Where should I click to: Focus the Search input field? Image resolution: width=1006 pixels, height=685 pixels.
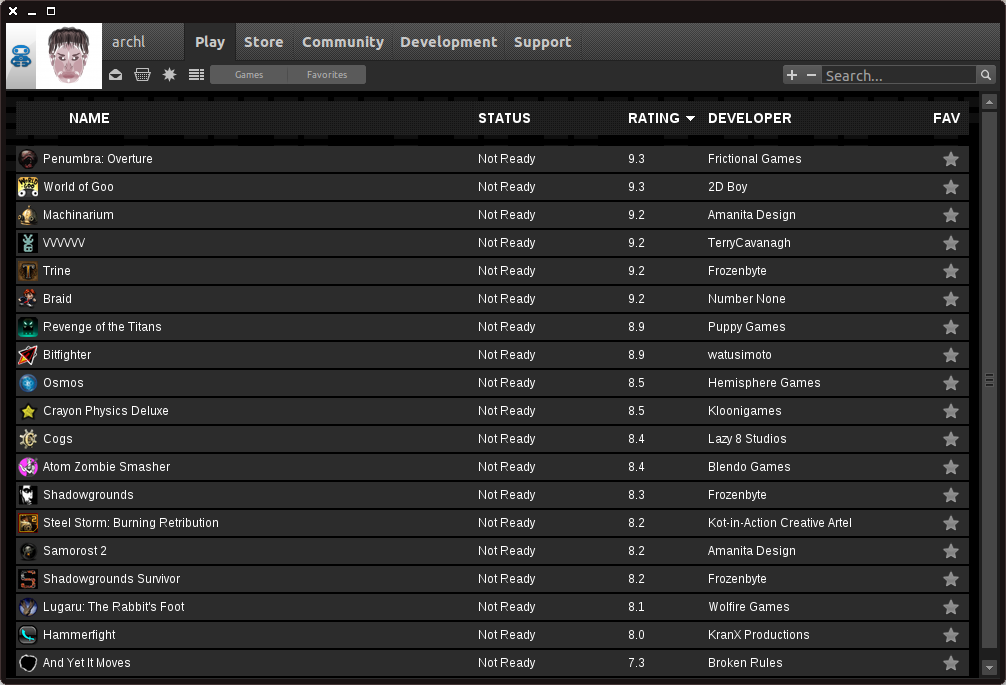(x=899, y=75)
